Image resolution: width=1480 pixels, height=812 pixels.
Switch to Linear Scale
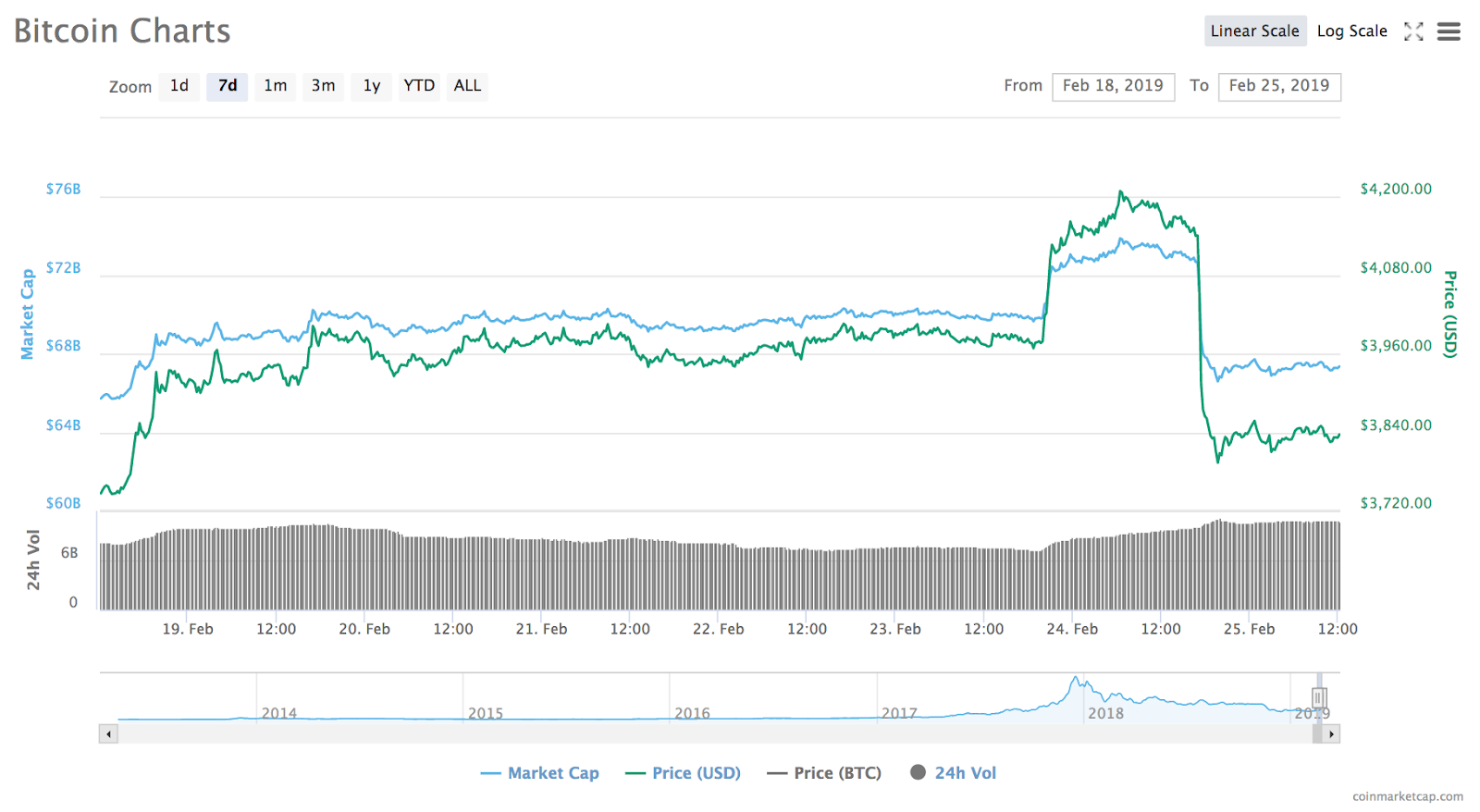[1255, 31]
